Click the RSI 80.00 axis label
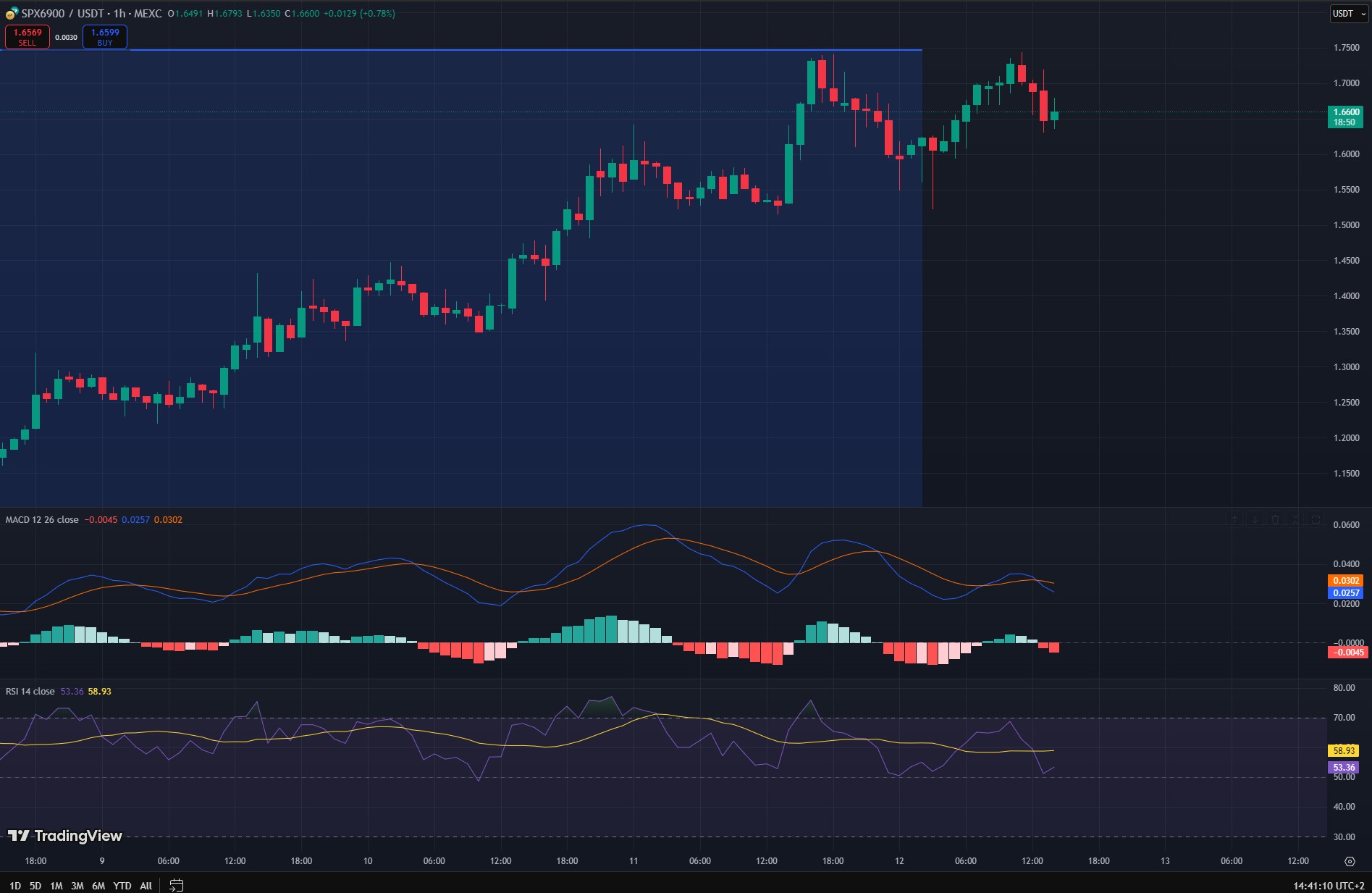The width and height of the screenshot is (1372, 893). click(1344, 688)
